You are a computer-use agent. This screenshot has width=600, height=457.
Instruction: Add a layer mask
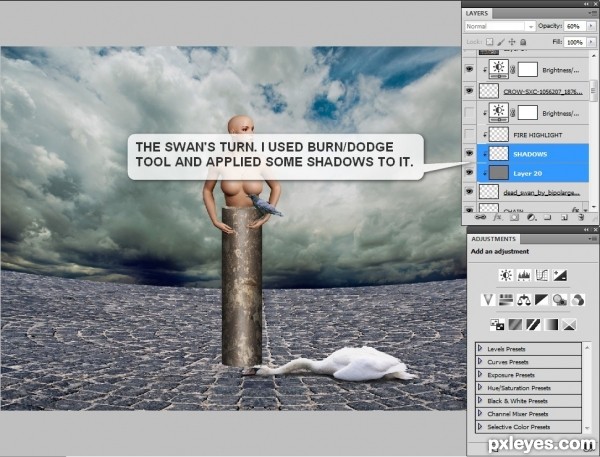[x=514, y=217]
